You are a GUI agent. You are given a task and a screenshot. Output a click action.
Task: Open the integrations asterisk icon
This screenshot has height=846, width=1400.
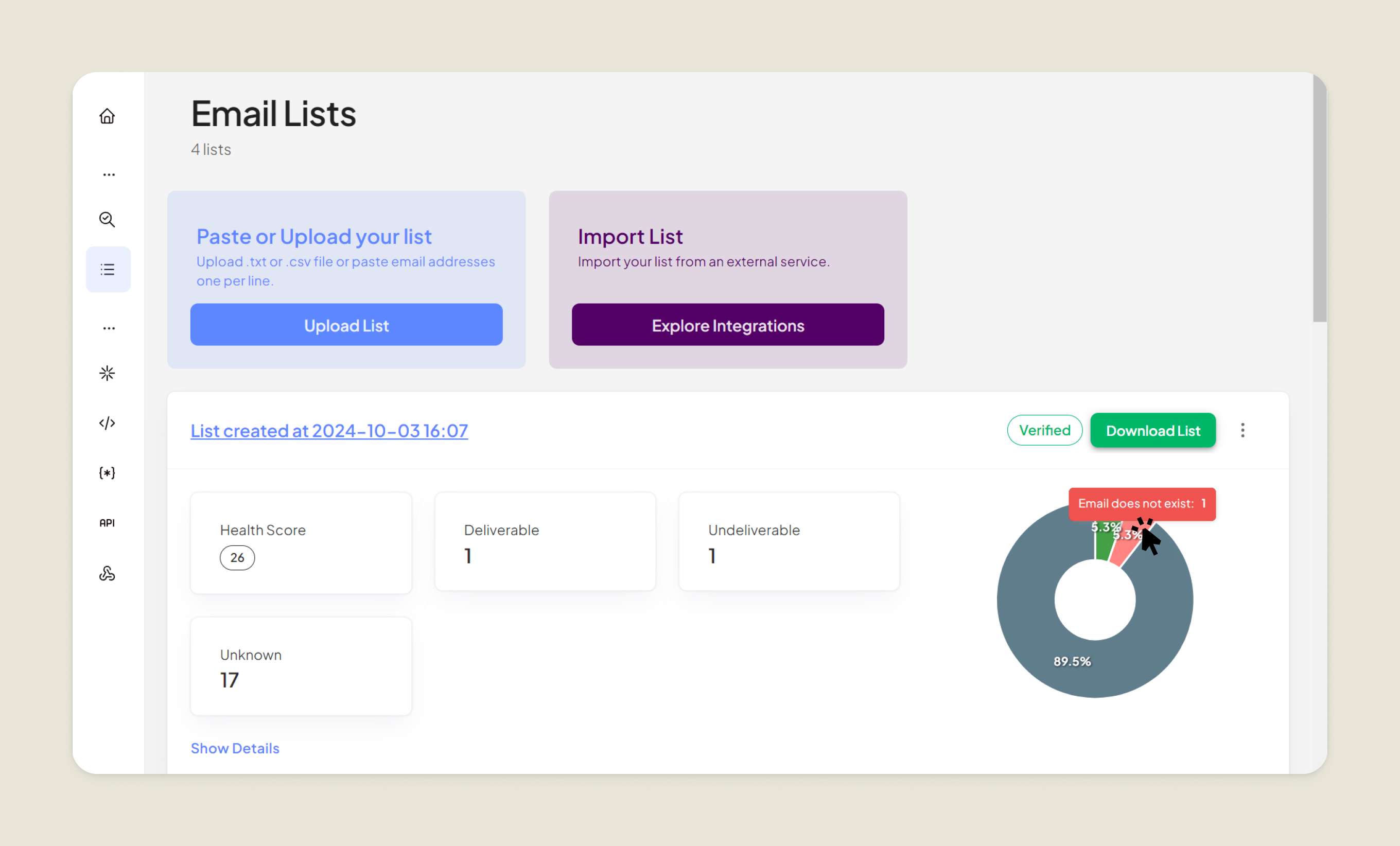107,373
